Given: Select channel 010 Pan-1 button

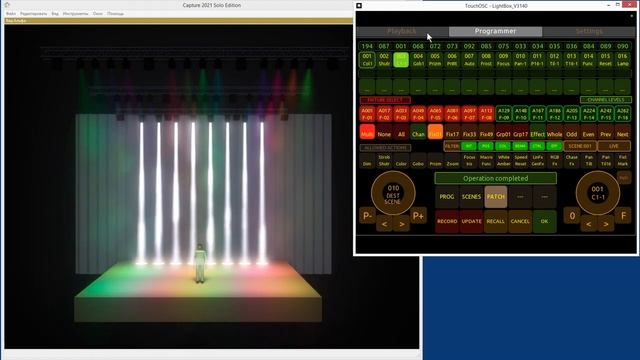Looking at the screenshot, I should [x=520, y=60].
